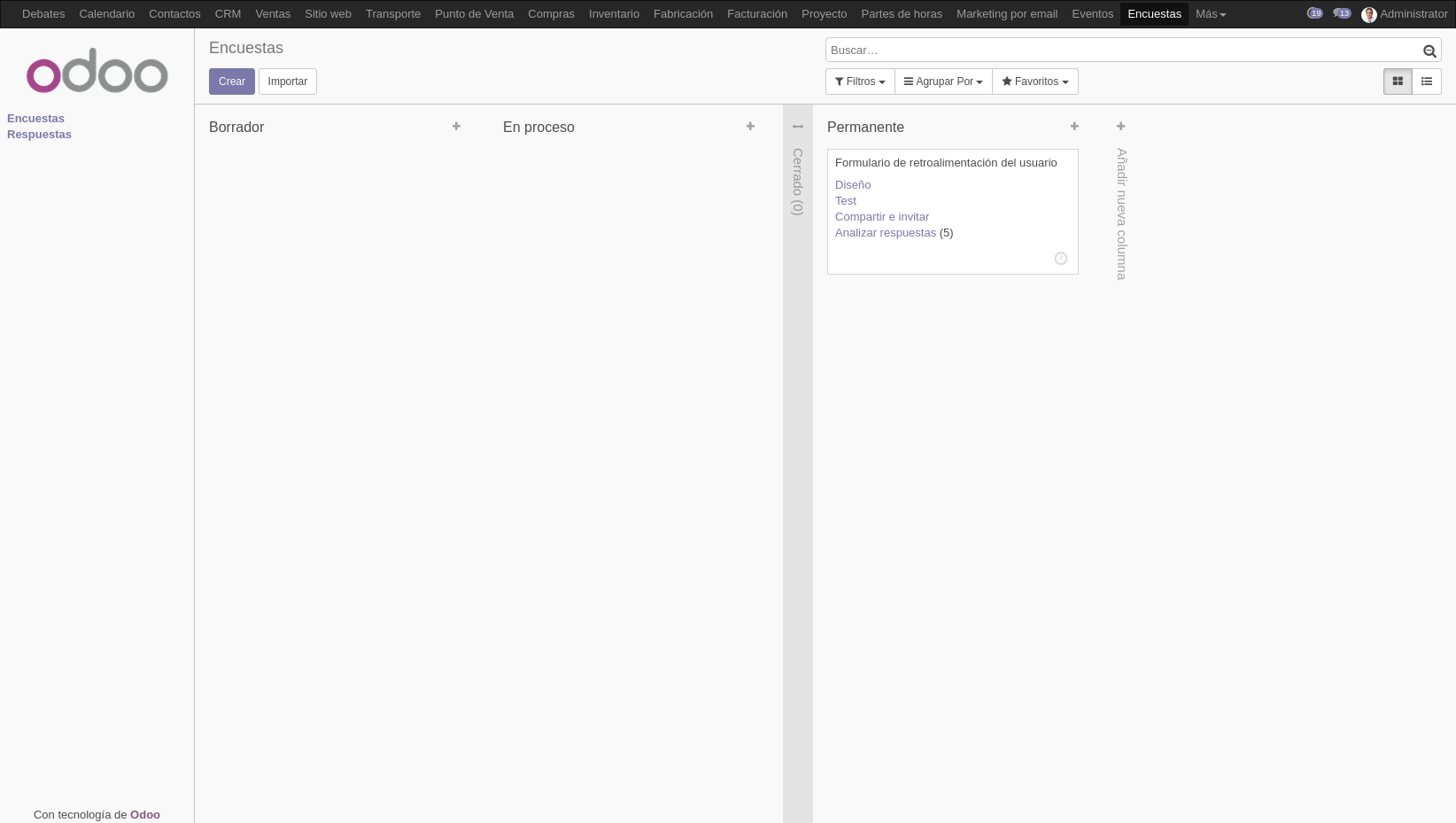Open the Filtros dropdown
Image resolution: width=1456 pixels, height=823 pixels.
point(860,82)
